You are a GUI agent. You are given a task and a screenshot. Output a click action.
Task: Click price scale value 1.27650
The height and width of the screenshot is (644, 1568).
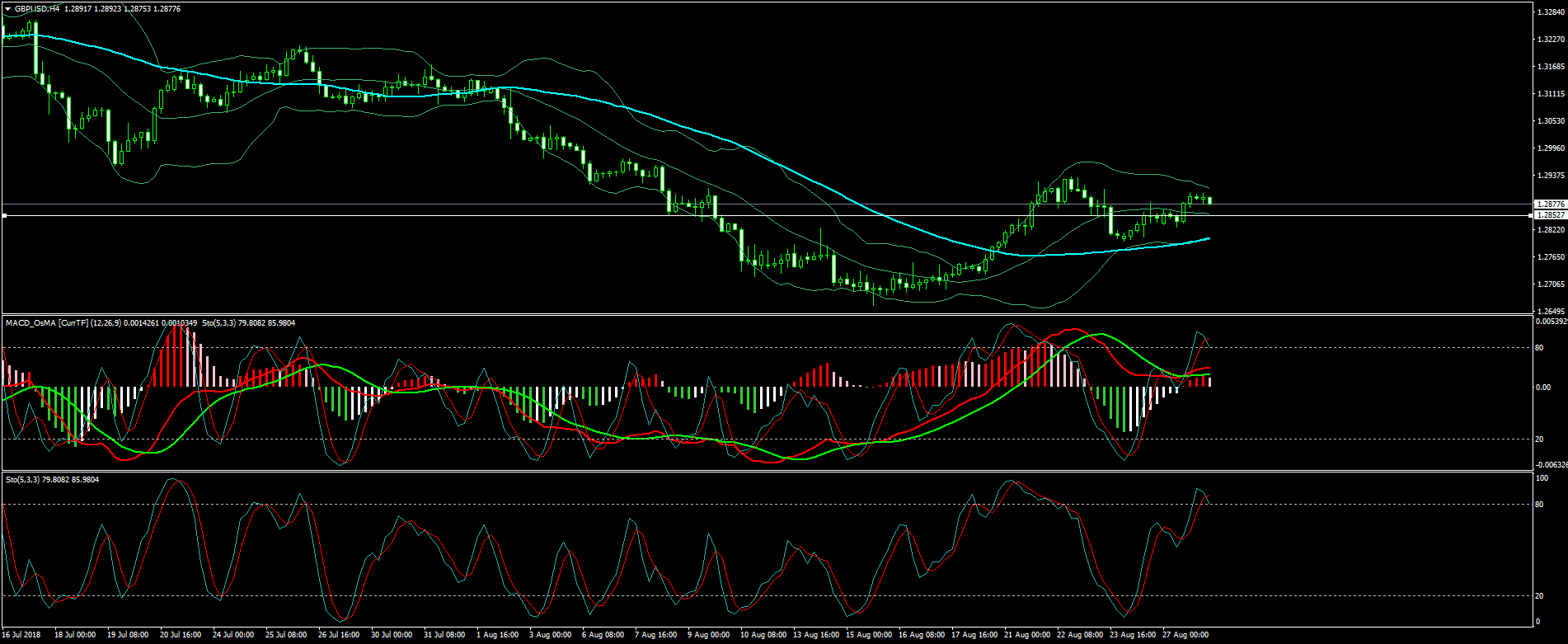[x=1551, y=257]
